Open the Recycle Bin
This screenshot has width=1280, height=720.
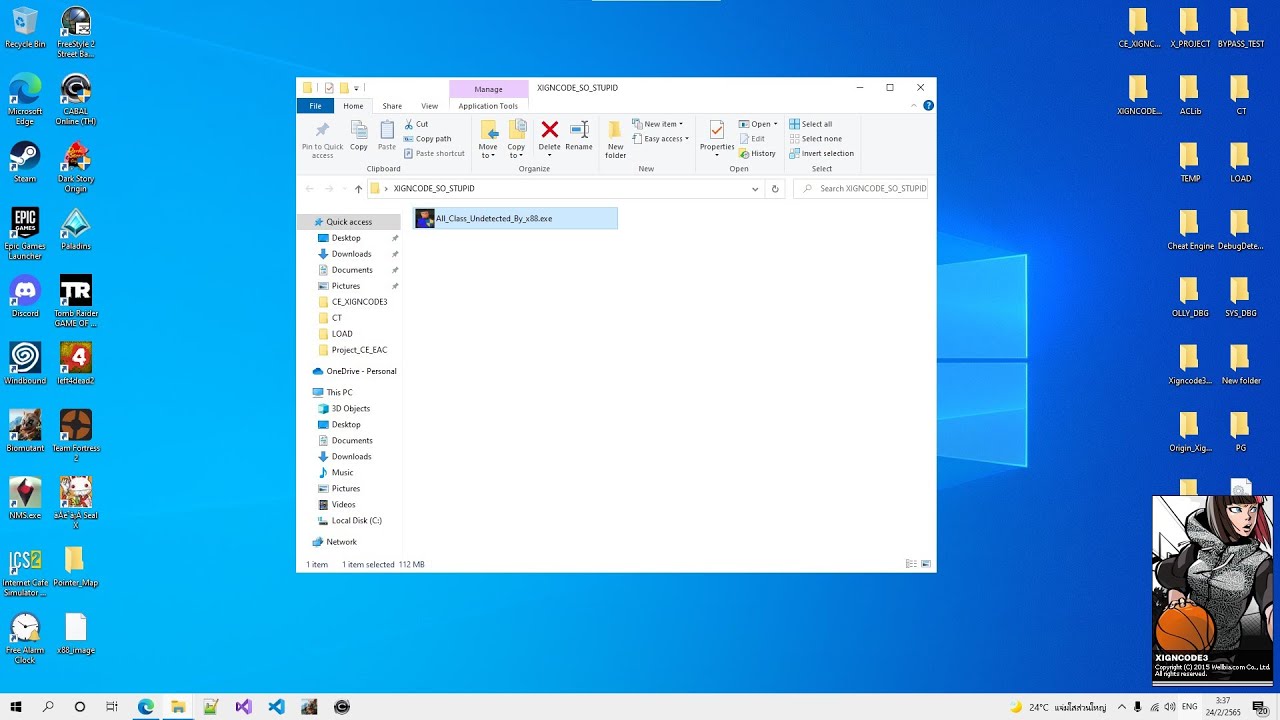25,28
